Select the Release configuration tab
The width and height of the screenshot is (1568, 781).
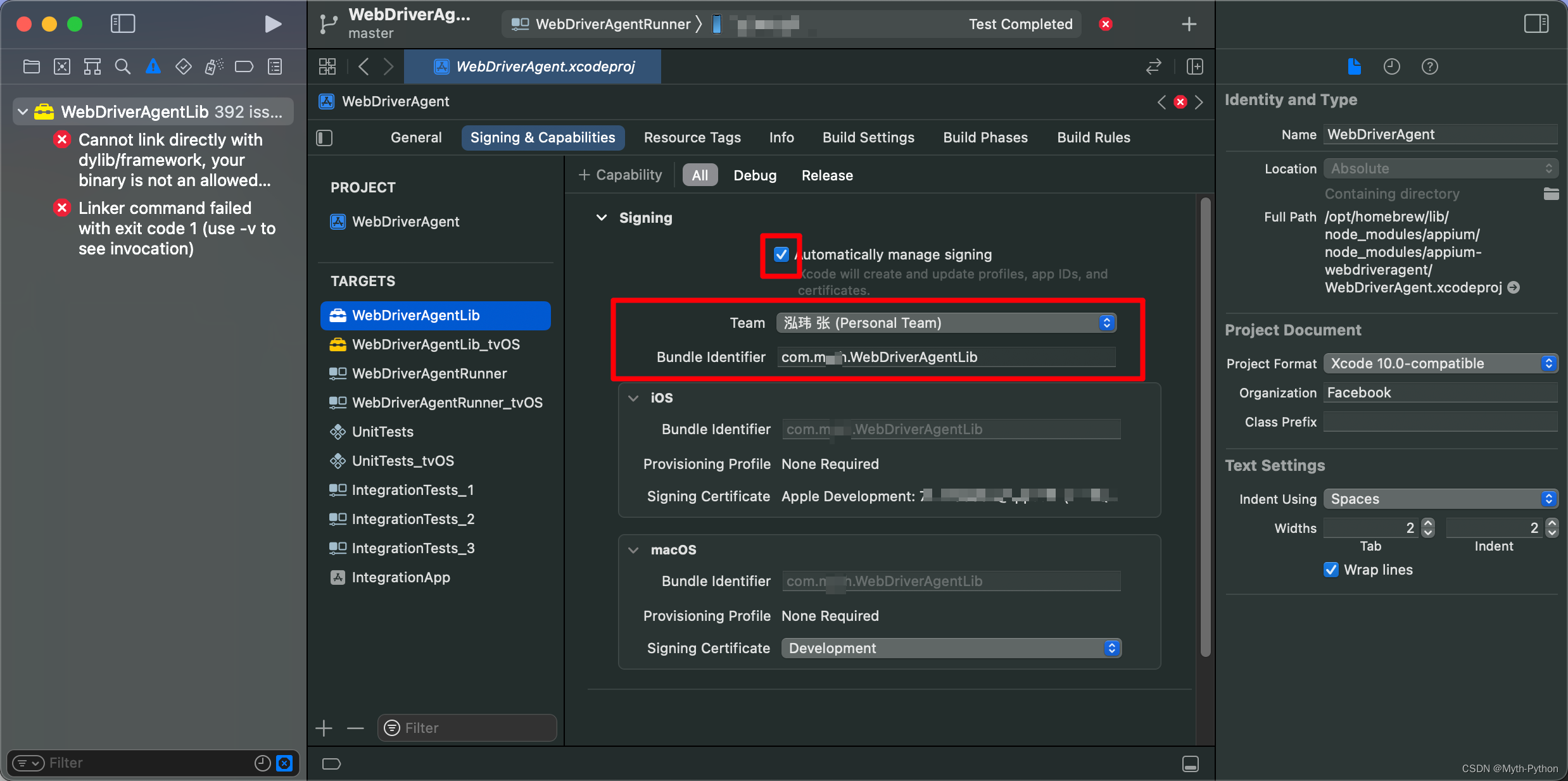[827, 175]
